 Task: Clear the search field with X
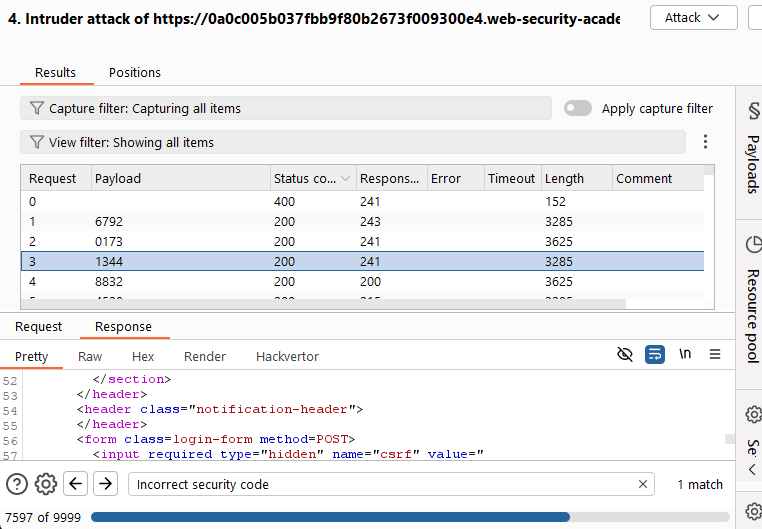coord(642,484)
